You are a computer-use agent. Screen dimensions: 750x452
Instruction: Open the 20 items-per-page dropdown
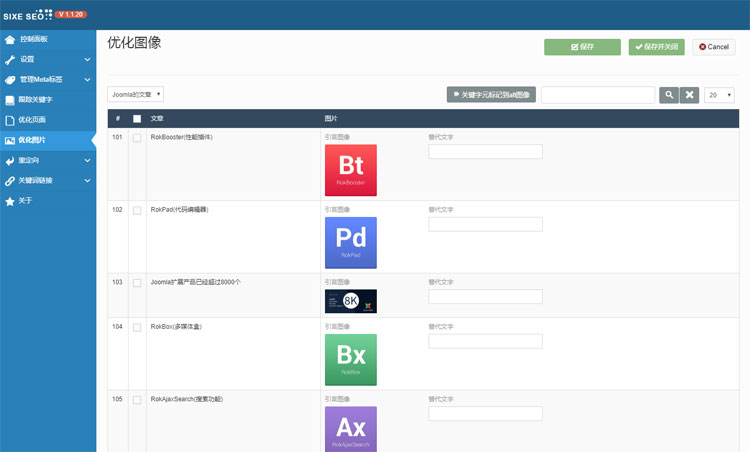tap(719, 95)
